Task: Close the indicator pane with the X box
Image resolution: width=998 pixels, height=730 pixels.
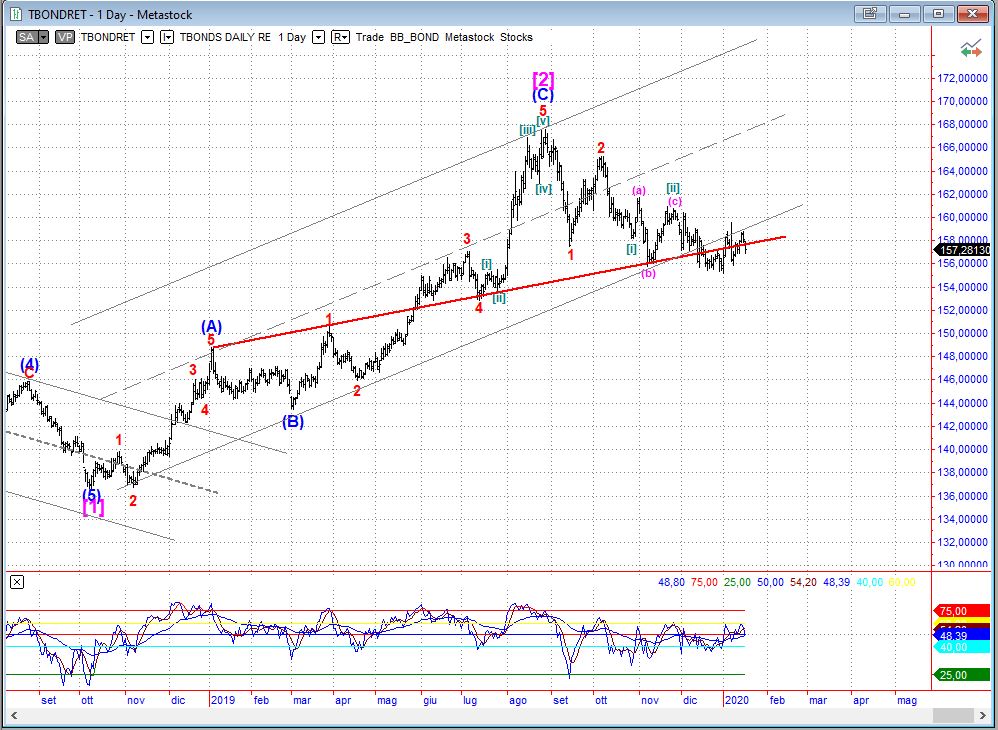Action: tap(17, 582)
